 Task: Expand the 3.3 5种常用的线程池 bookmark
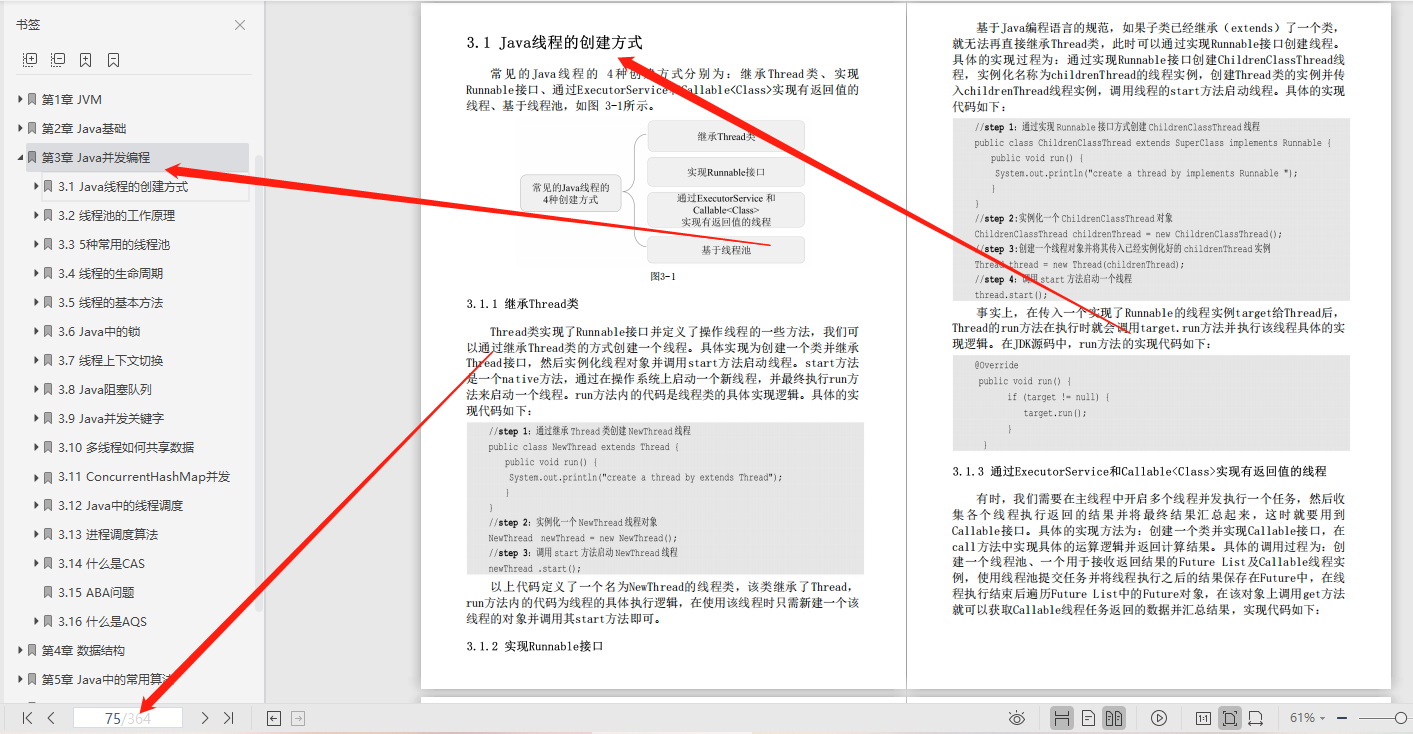[x=36, y=245]
